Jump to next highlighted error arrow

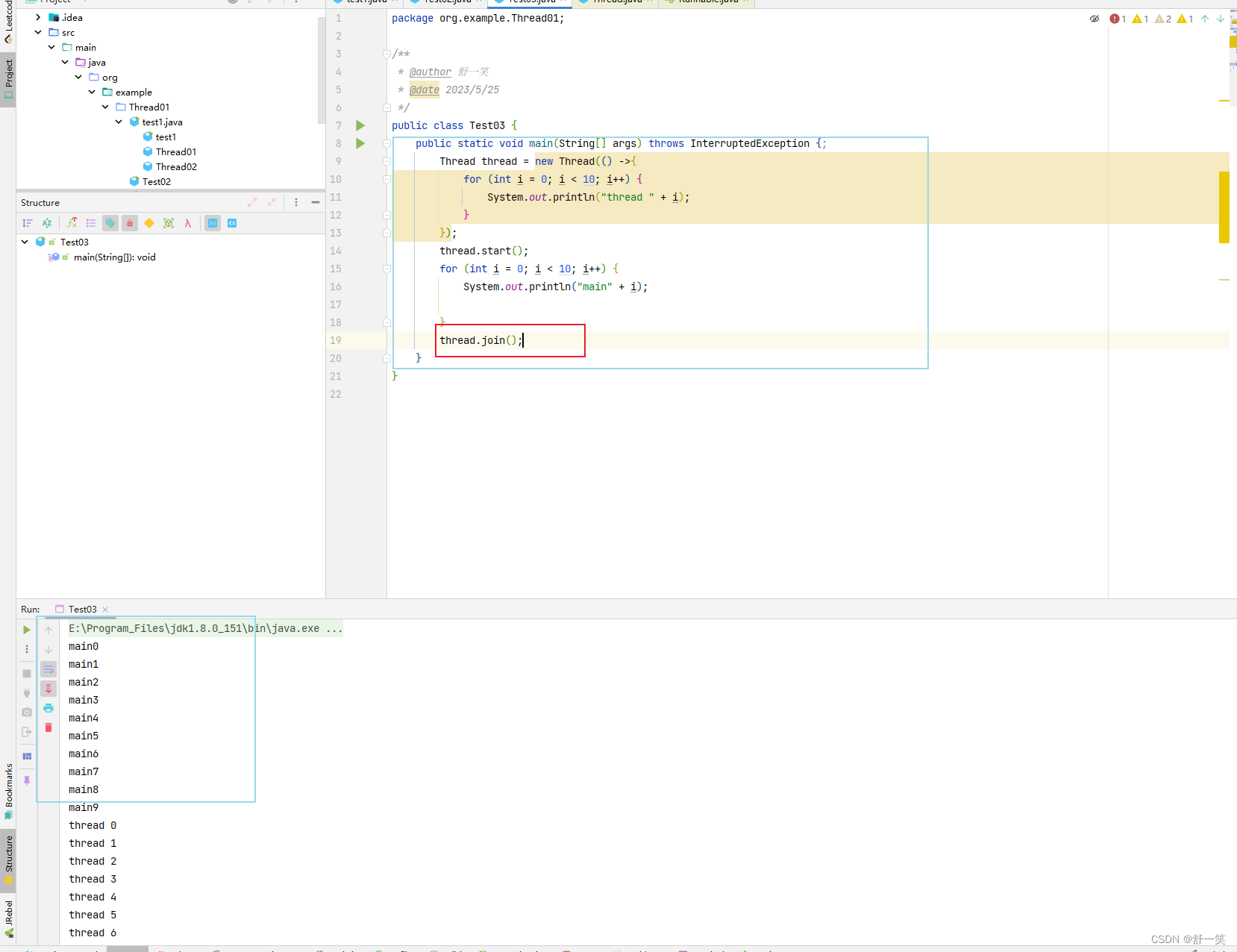coord(1221,19)
